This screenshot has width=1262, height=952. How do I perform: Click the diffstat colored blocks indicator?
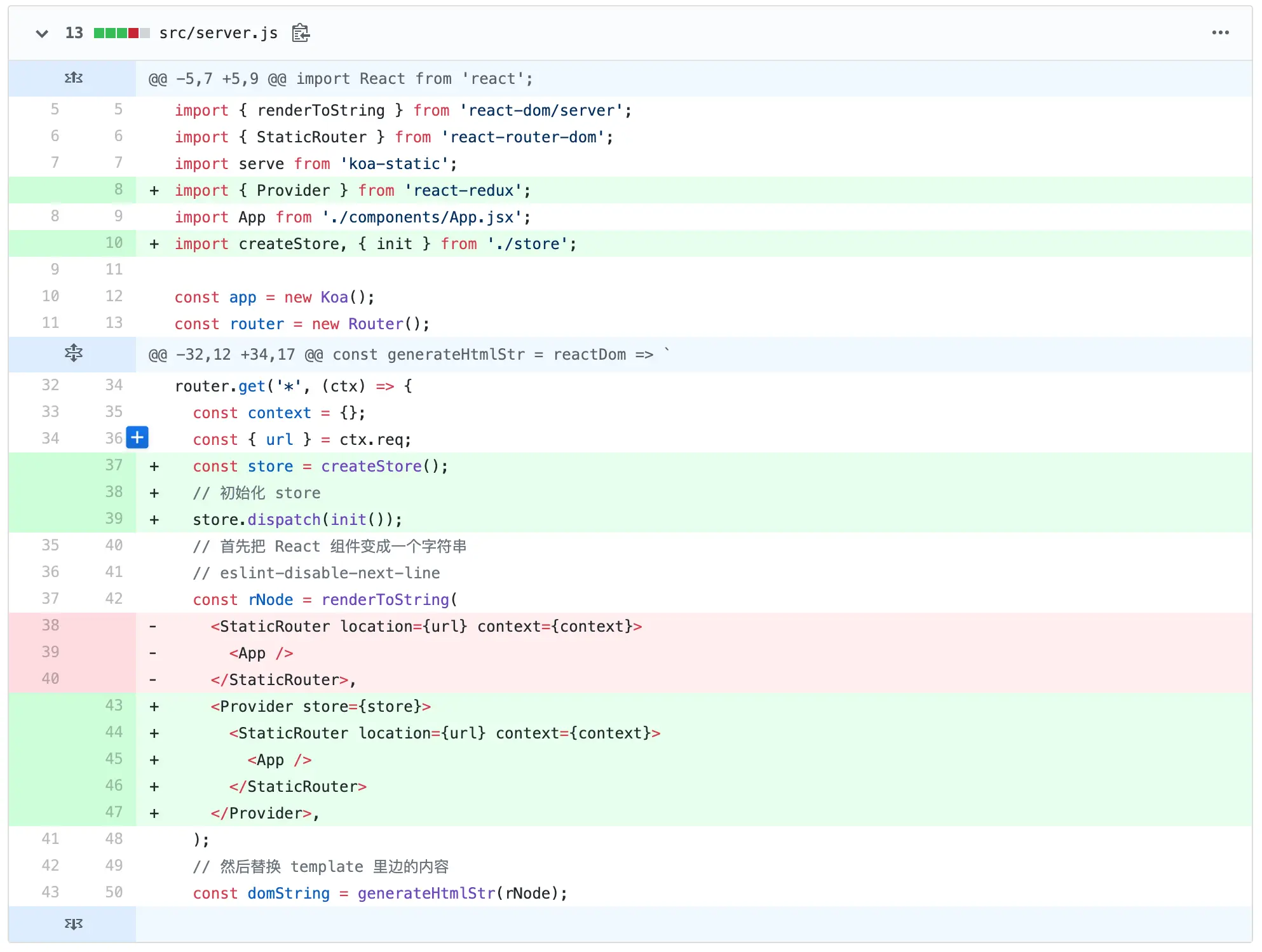click(x=121, y=33)
